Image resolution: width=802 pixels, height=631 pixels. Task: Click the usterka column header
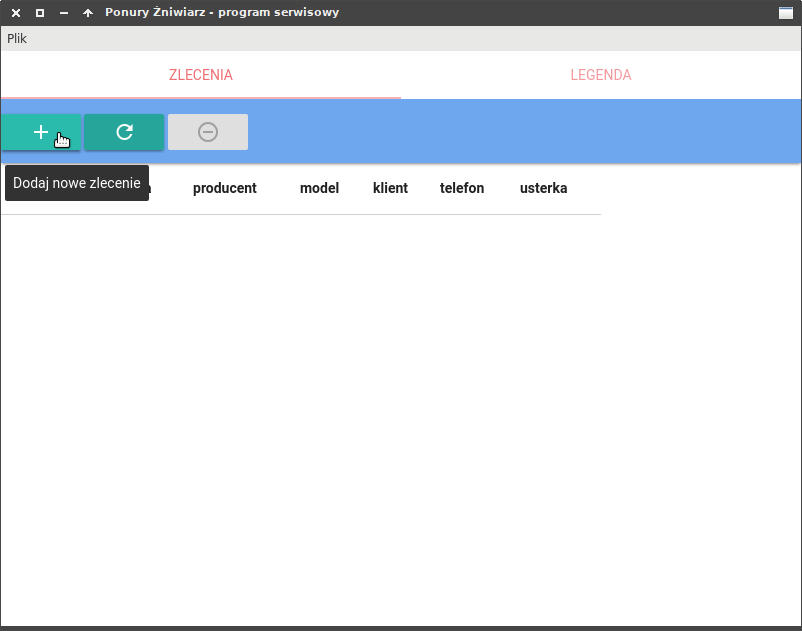tap(543, 188)
